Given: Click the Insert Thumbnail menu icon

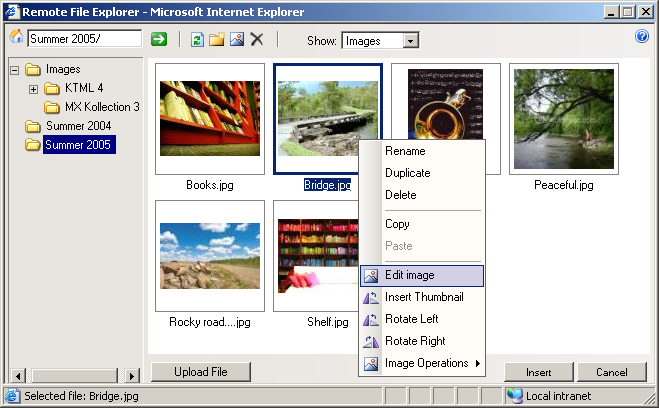Looking at the screenshot, I should (371, 297).
